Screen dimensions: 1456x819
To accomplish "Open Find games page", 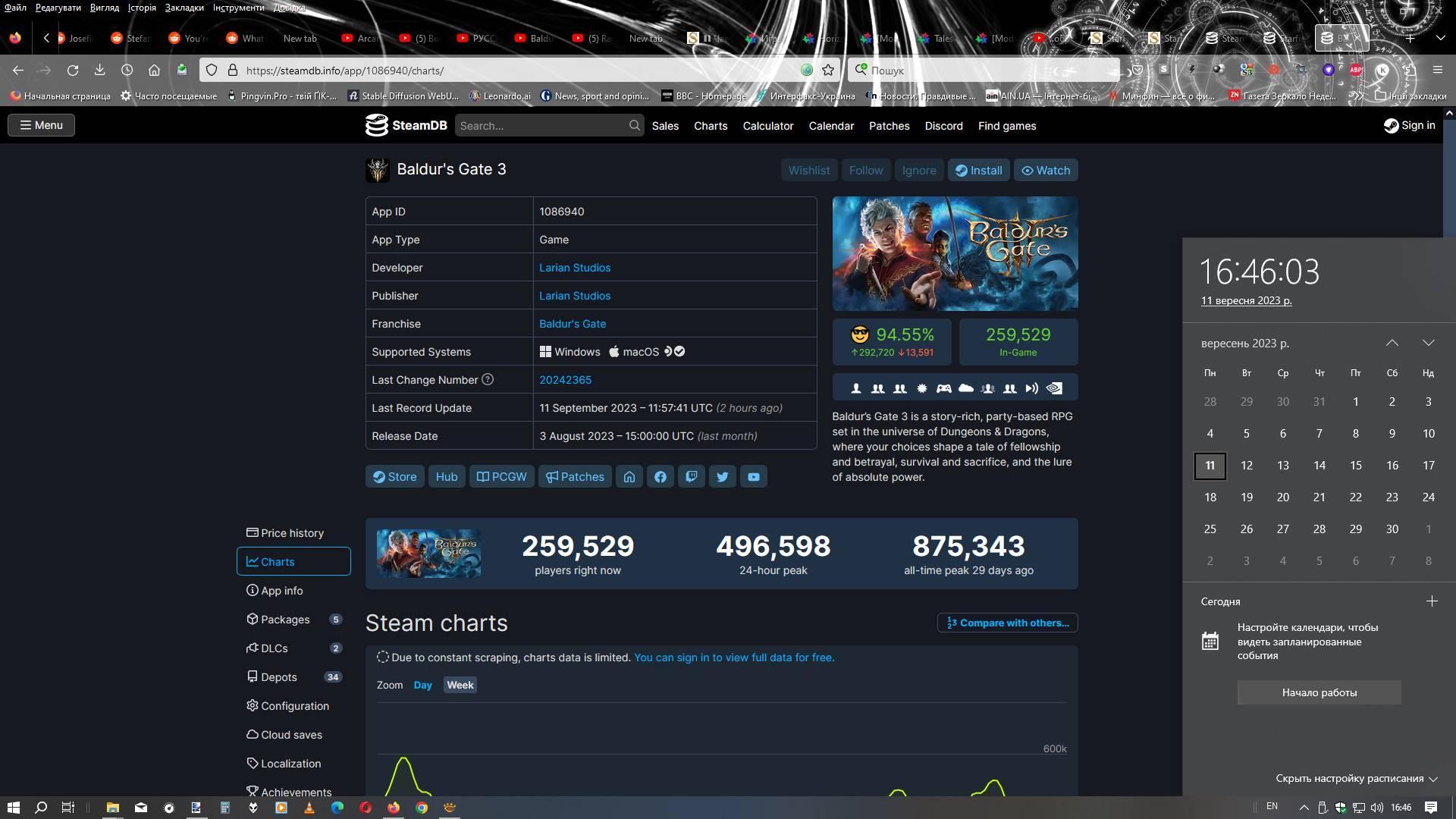I will 1007,126.
